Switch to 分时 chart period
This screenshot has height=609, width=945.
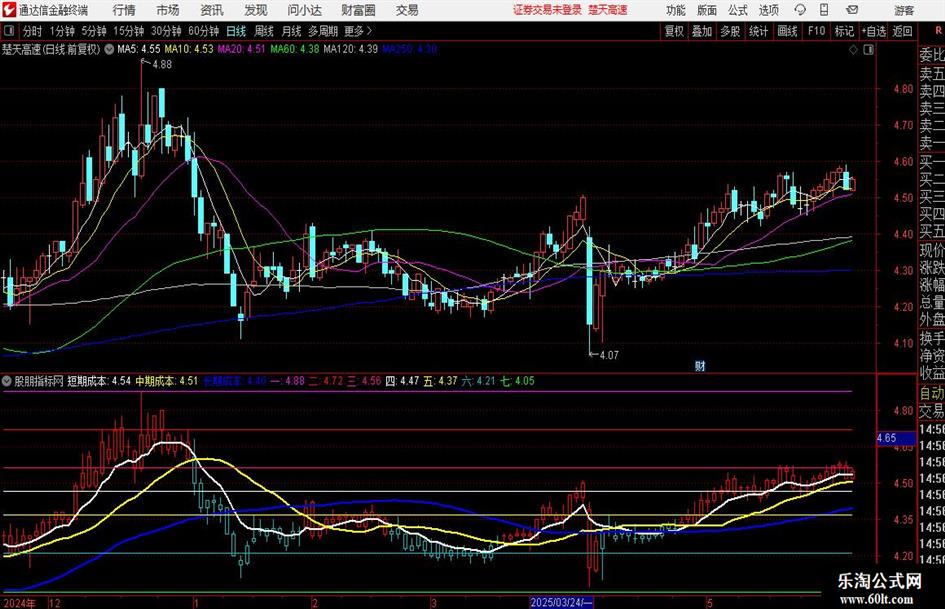(33, 31)
